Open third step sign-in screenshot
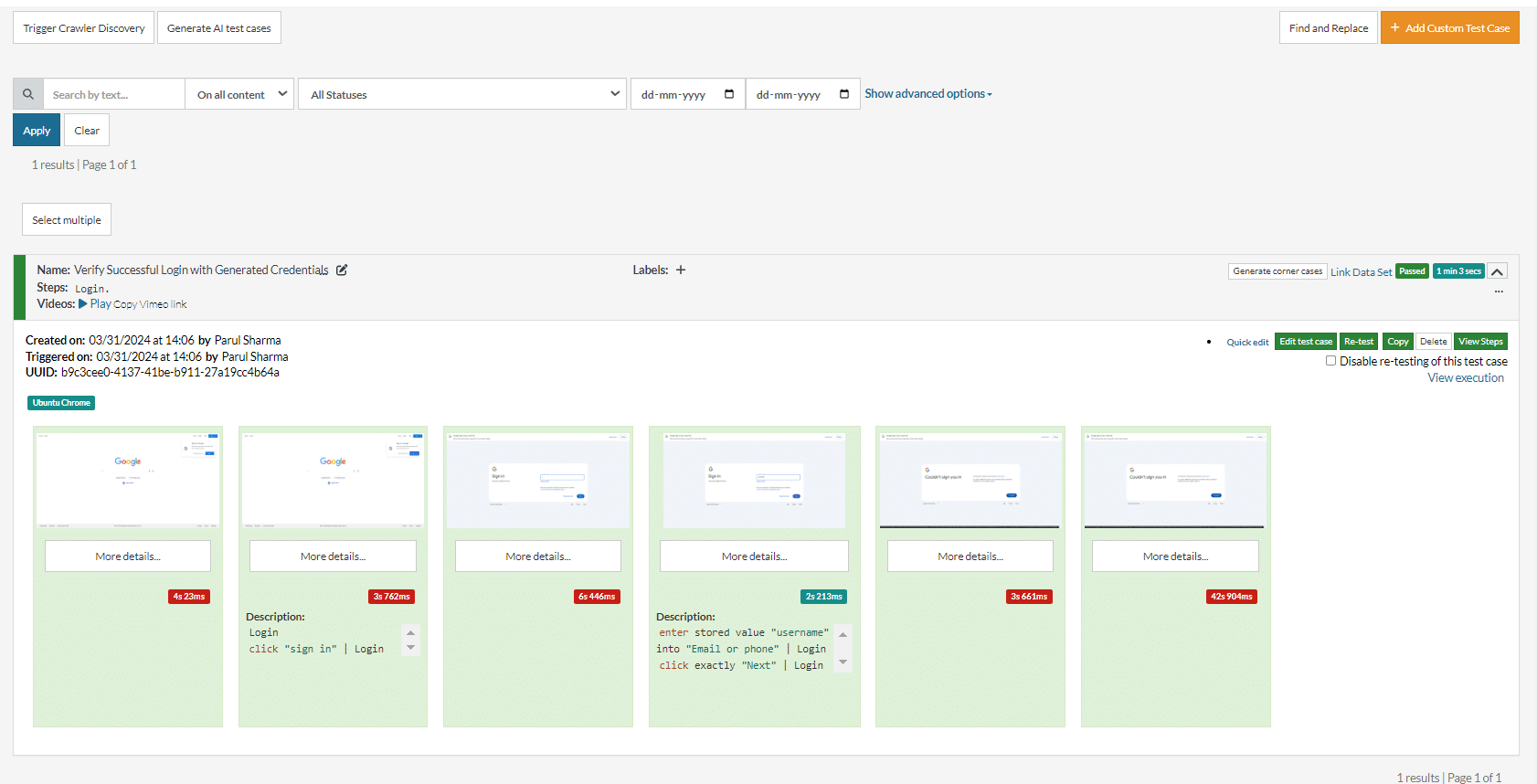The image size is (1537, 784). click(x=538, y=481)
